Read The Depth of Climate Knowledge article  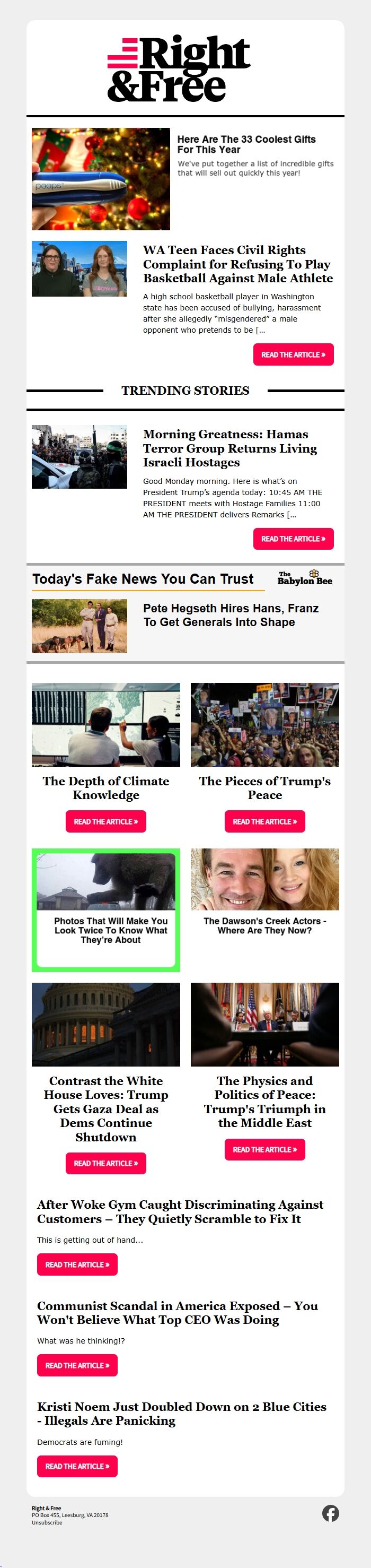point(106,821)
